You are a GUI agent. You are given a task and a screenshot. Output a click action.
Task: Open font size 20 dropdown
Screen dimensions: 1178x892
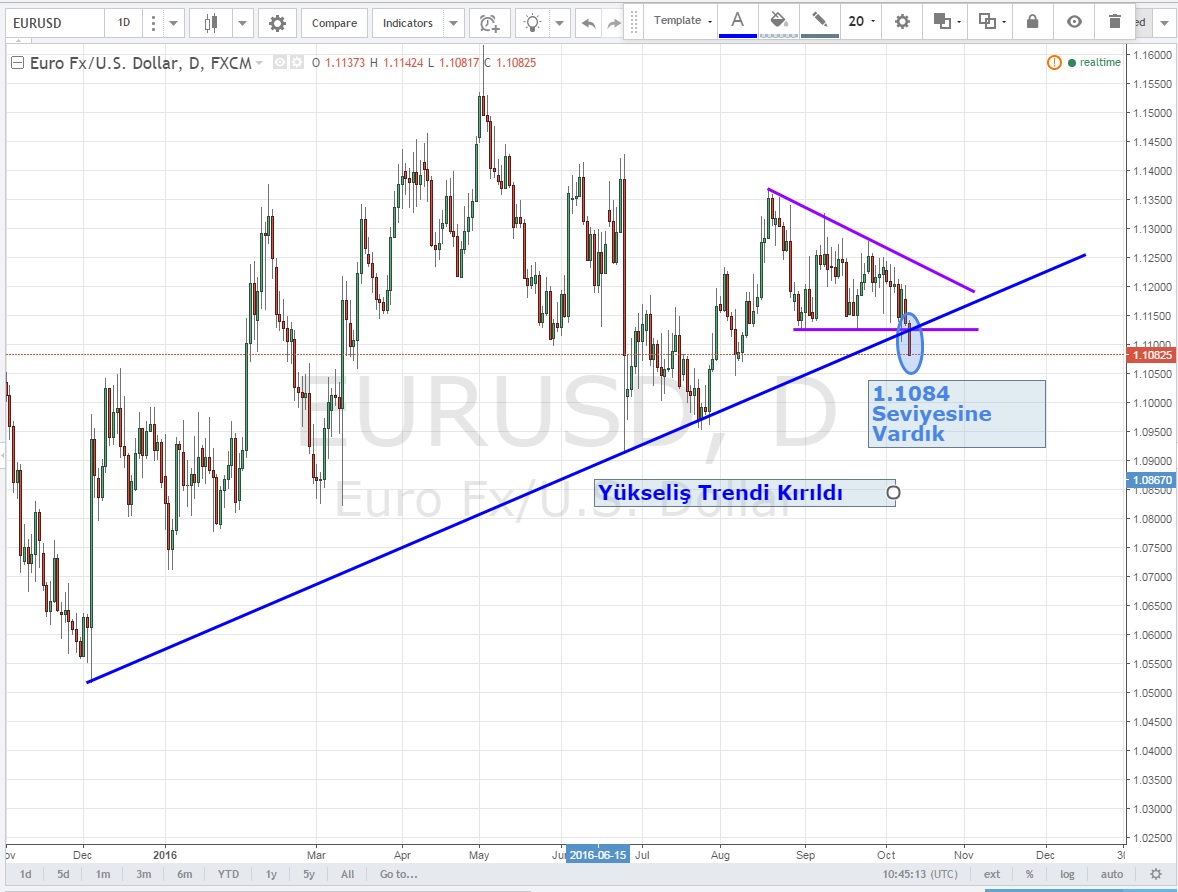tap(862, 21)
